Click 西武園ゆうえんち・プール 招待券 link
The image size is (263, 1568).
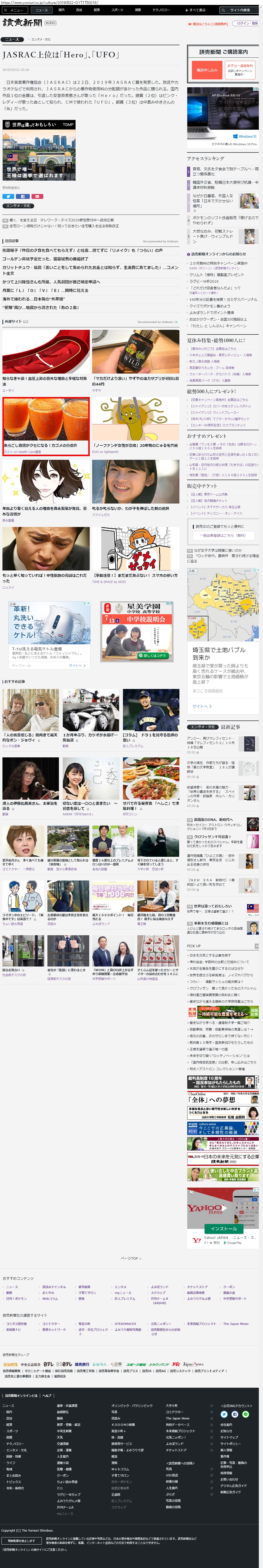point(212,368)
